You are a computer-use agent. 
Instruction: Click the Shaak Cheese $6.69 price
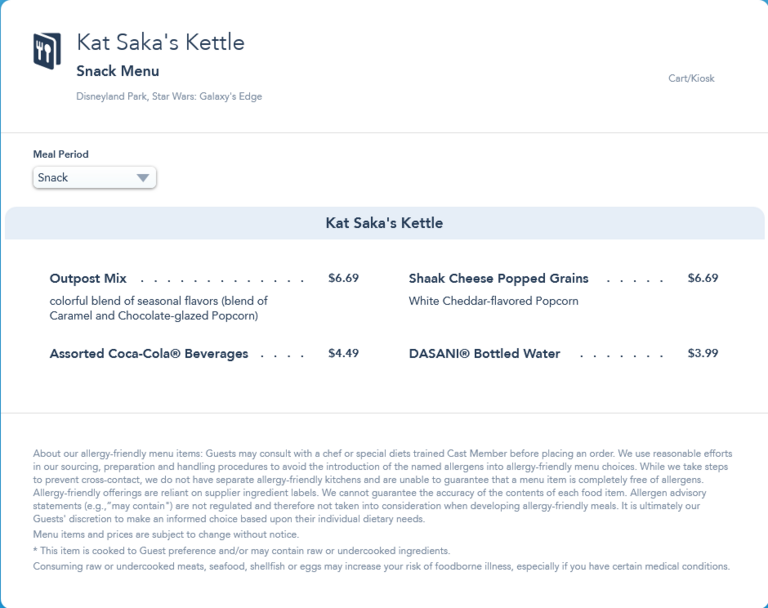pos(702,278)
